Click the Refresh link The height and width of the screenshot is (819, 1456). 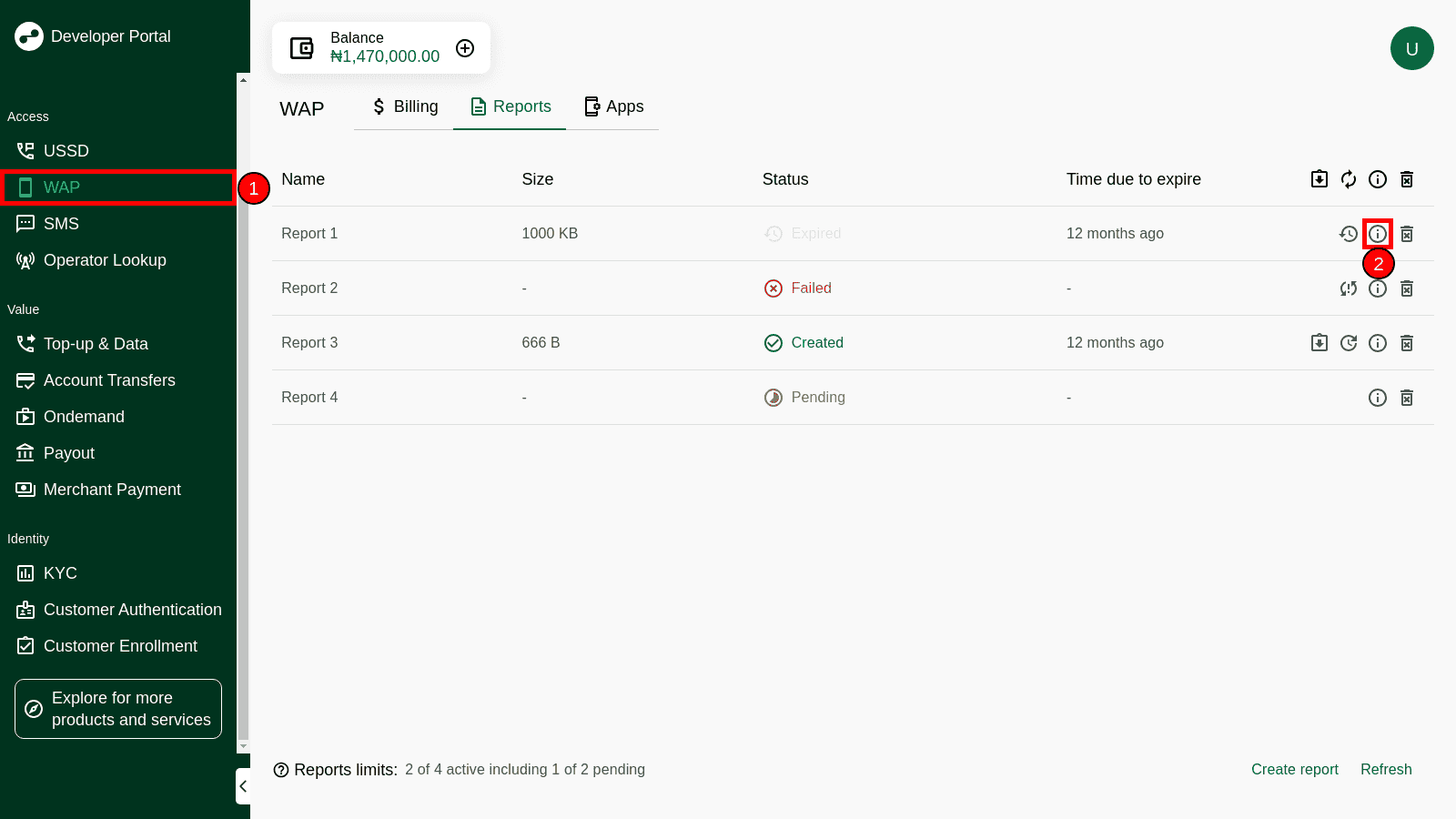1386,769
